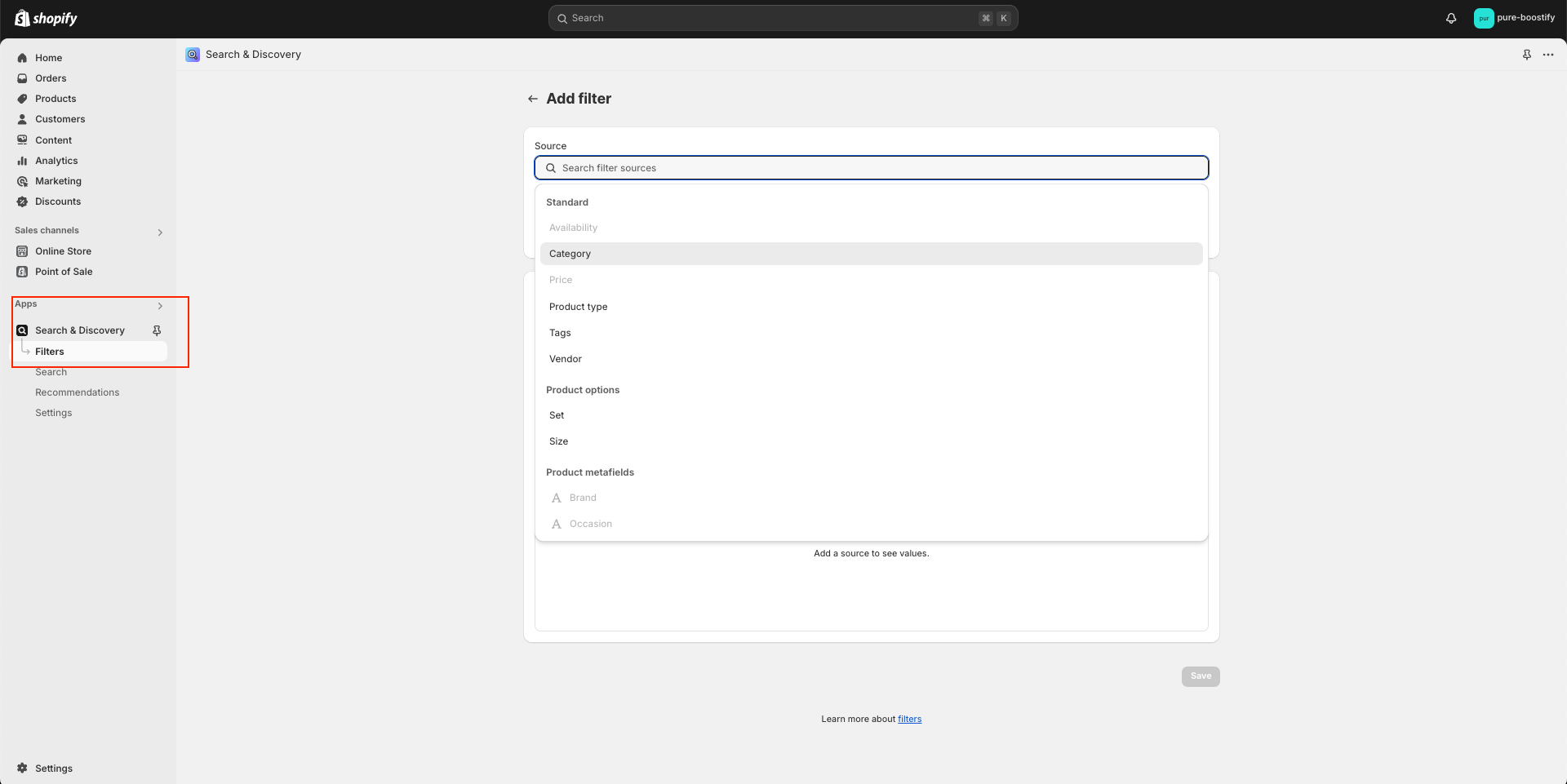Viewport: 1567px width, 784px height.
Task: Open the Discounts section
Action: point(57,201)
